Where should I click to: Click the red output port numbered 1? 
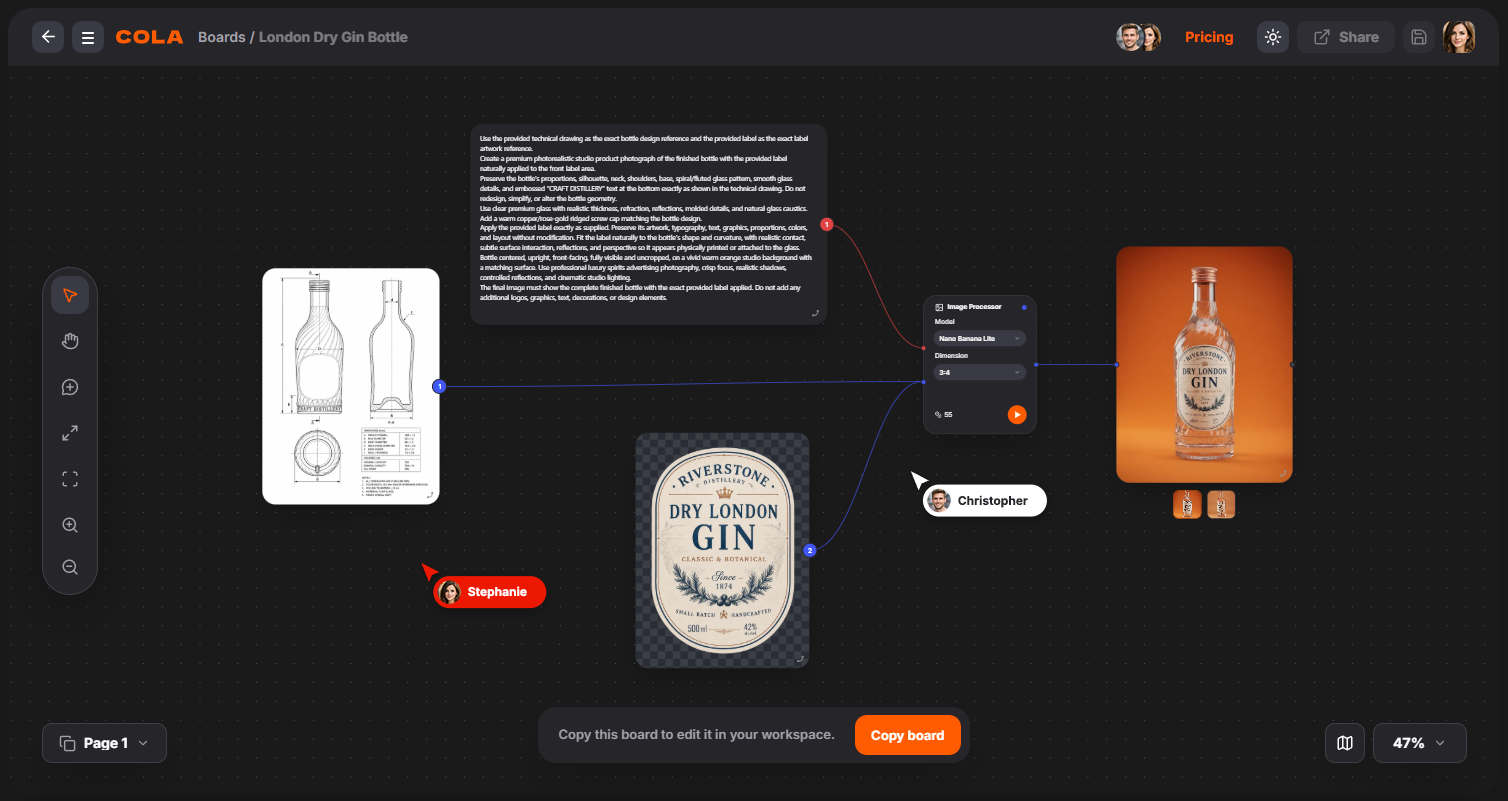tap(826, 225)
